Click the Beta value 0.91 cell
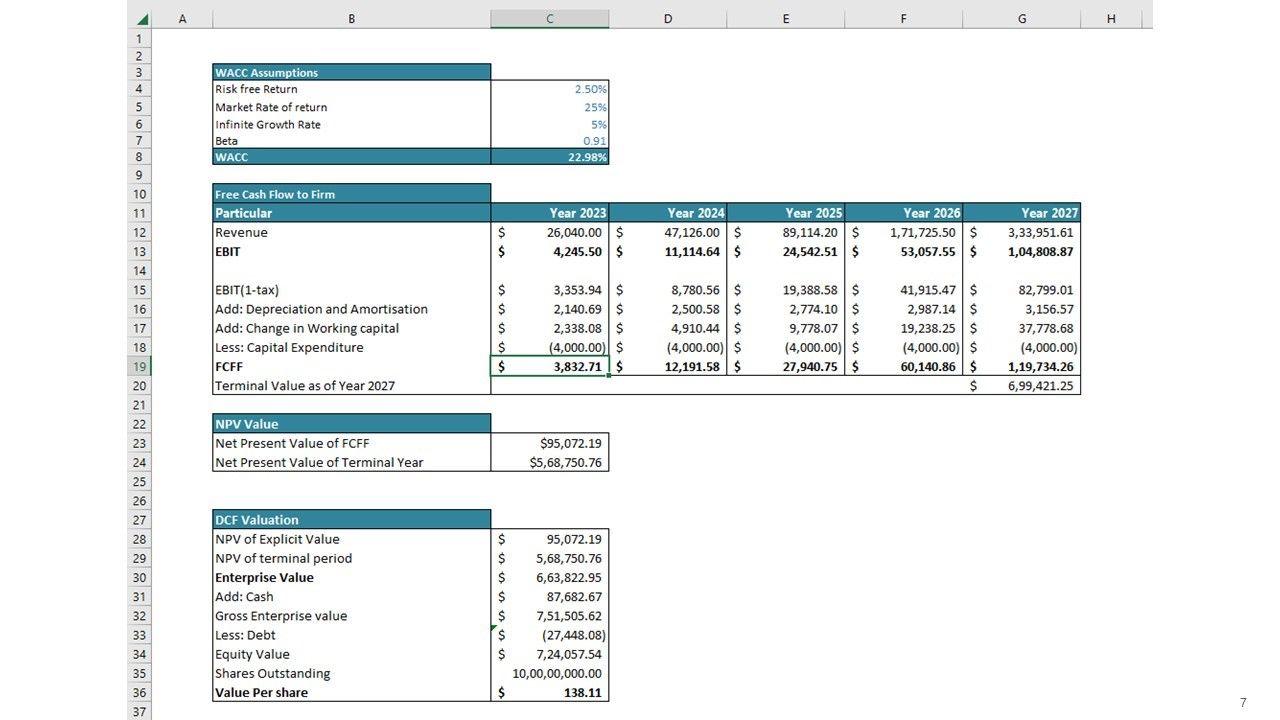Image resolution: width=1280 pixels, height=720 pixels. coord(549,141)
